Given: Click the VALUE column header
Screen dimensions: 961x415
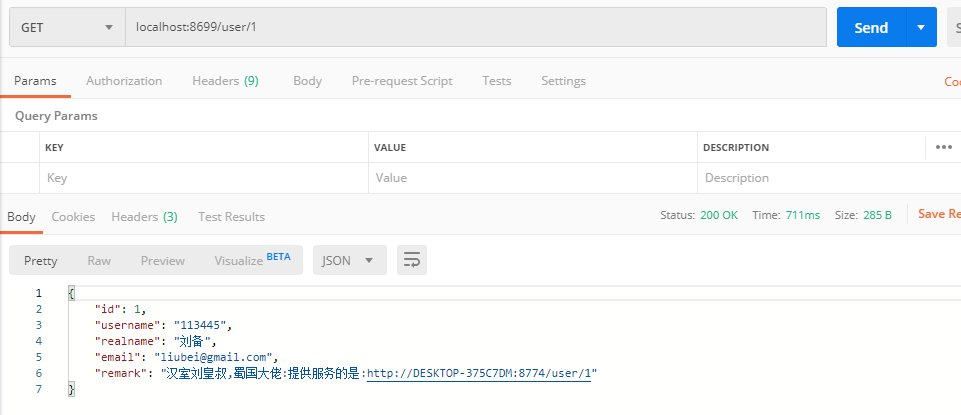Looking at the screenshot, I should click(x=390, y=148).
